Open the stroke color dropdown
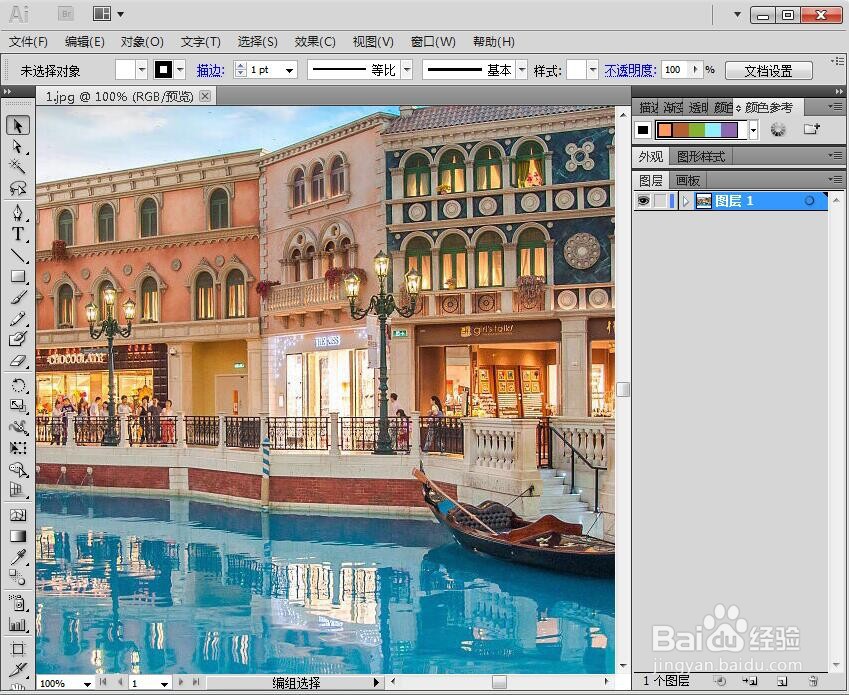Screen dimensions: 849x695 [180, 70]
